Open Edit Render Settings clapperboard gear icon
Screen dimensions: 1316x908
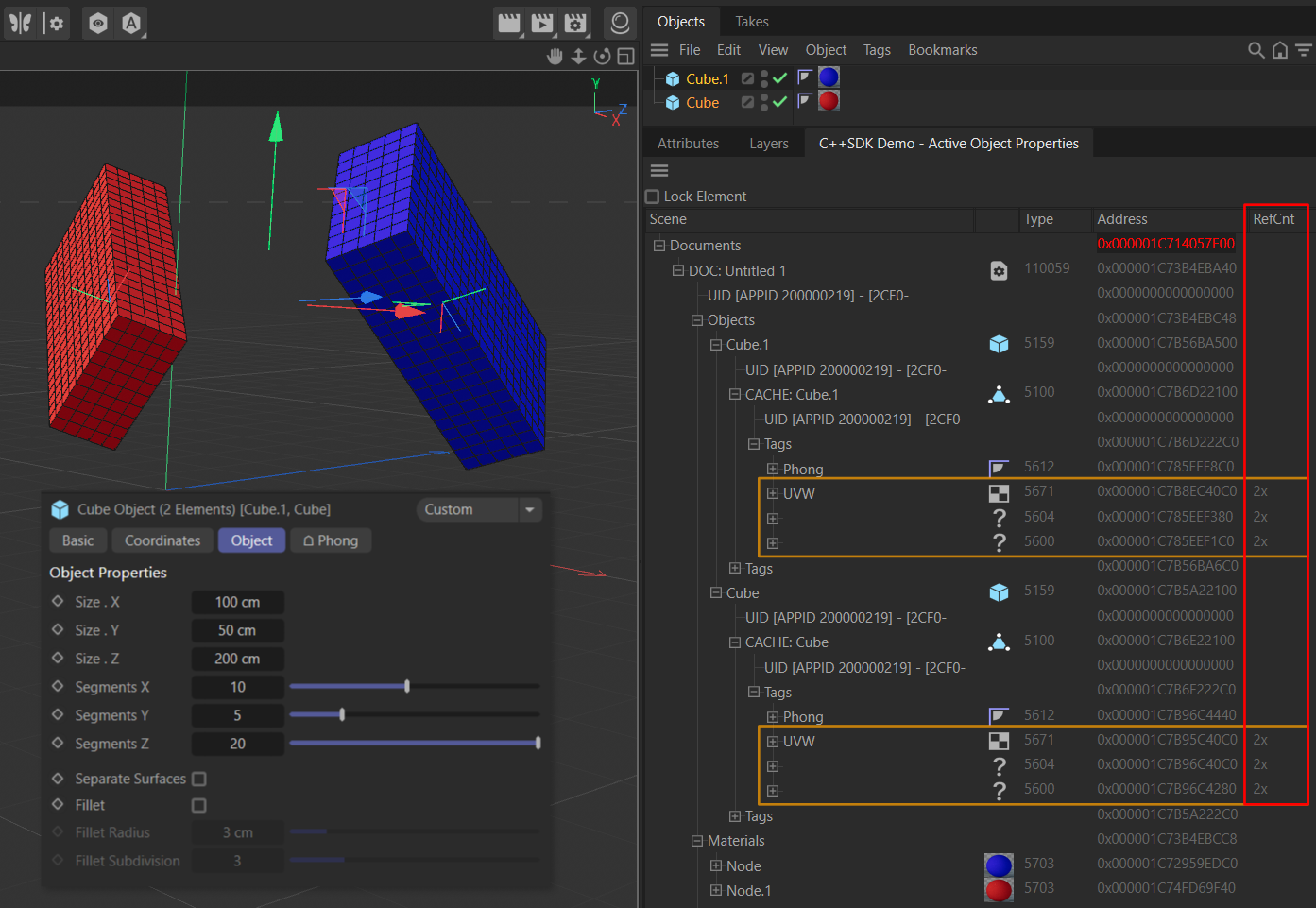tap(575, 23)
